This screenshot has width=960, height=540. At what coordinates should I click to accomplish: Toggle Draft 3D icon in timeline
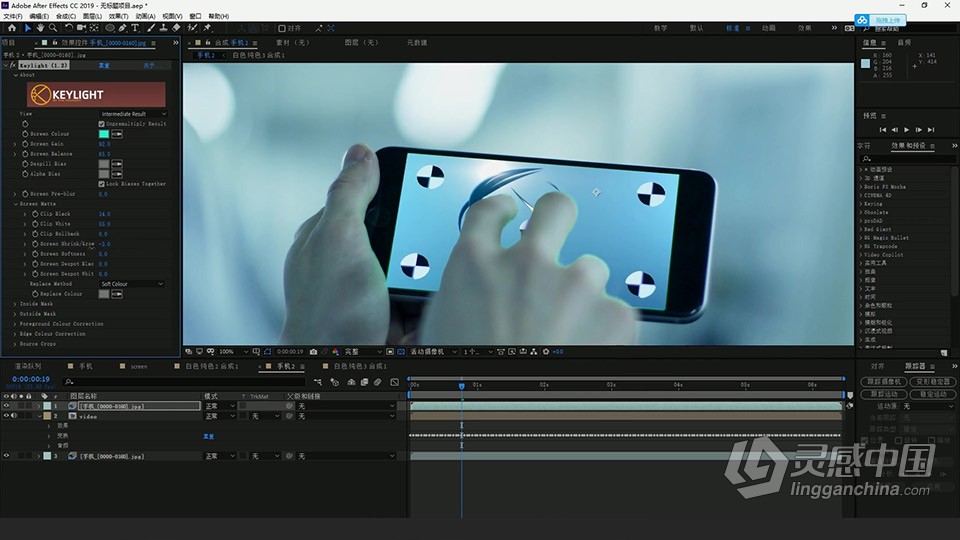point(335,382)
